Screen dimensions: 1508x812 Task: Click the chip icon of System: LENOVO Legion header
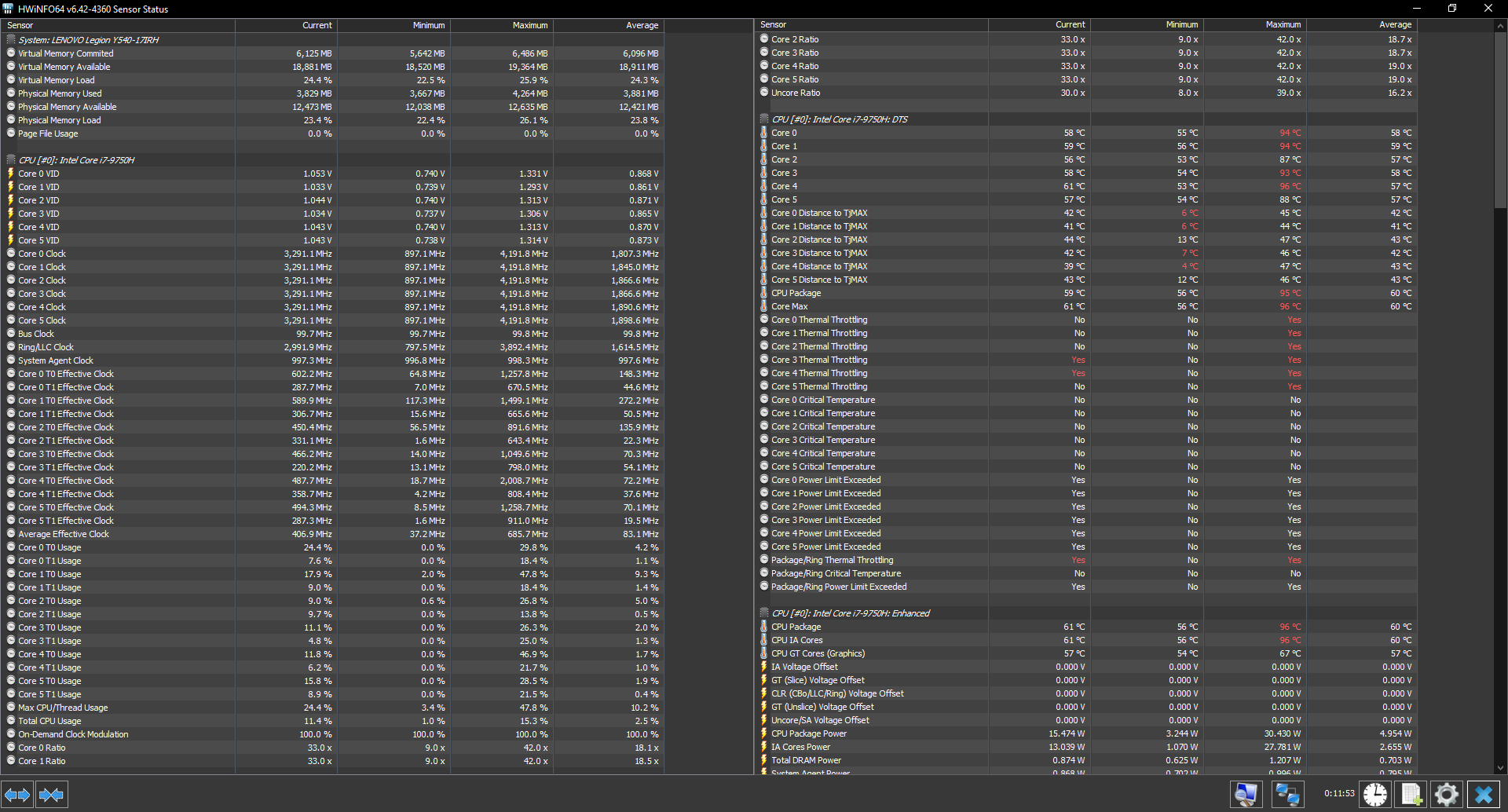[x=11, y=39]
